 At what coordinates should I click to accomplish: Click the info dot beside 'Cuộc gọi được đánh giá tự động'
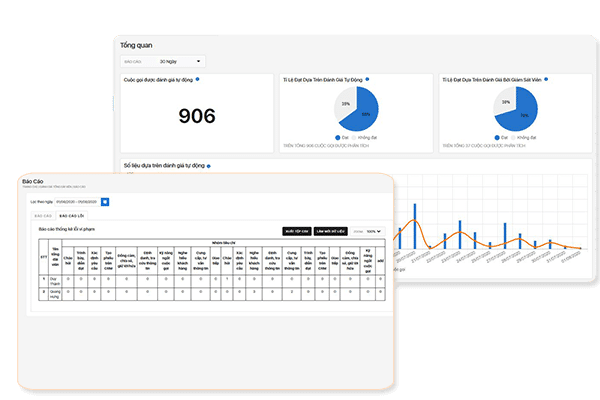197,79
